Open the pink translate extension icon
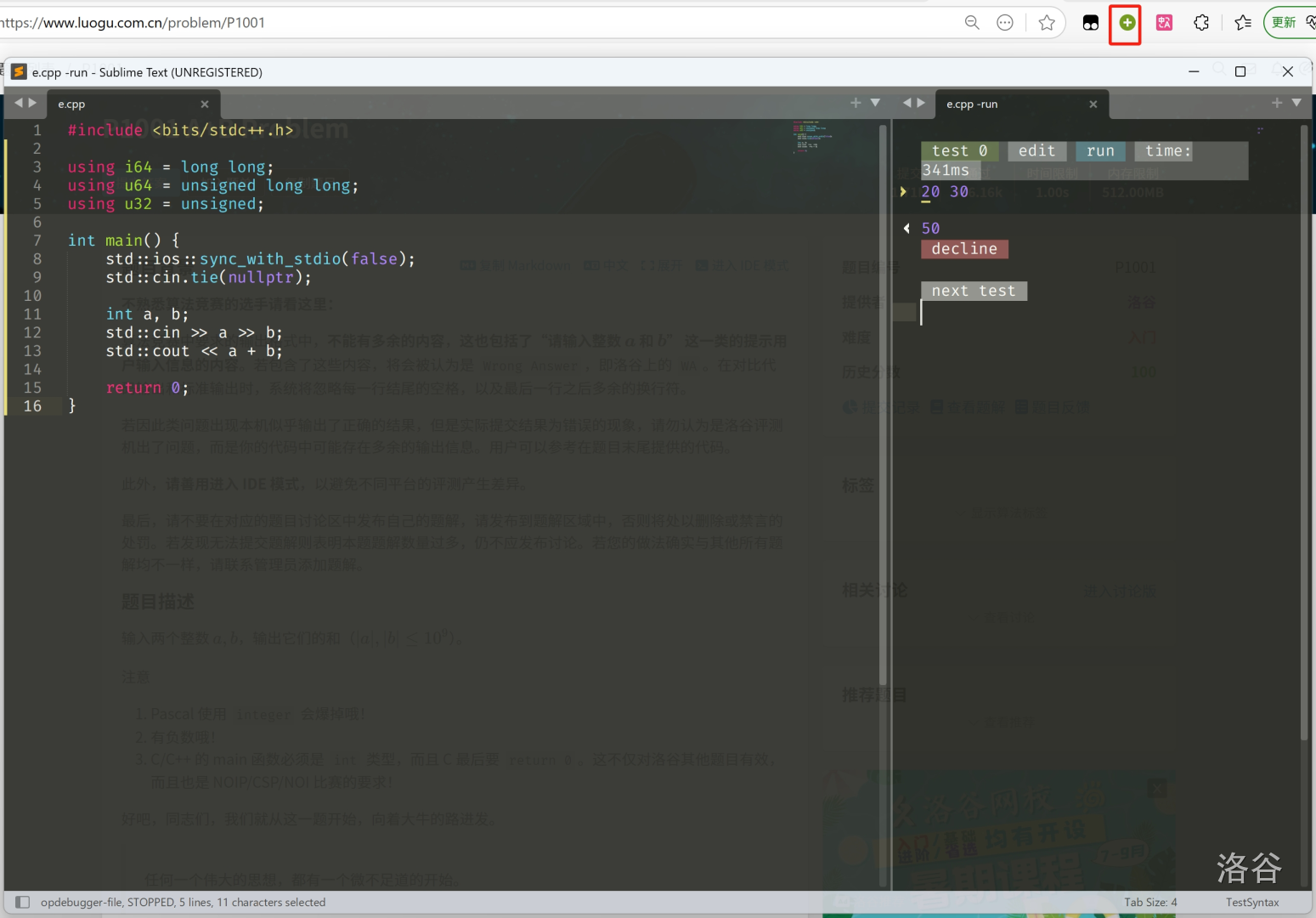 [1164, 22]
